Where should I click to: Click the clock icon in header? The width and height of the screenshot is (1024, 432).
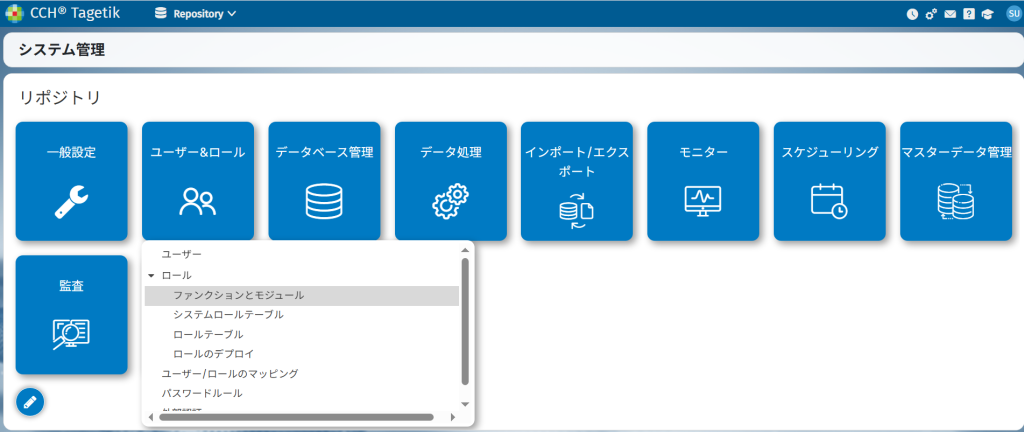click(x=912, y=14)
